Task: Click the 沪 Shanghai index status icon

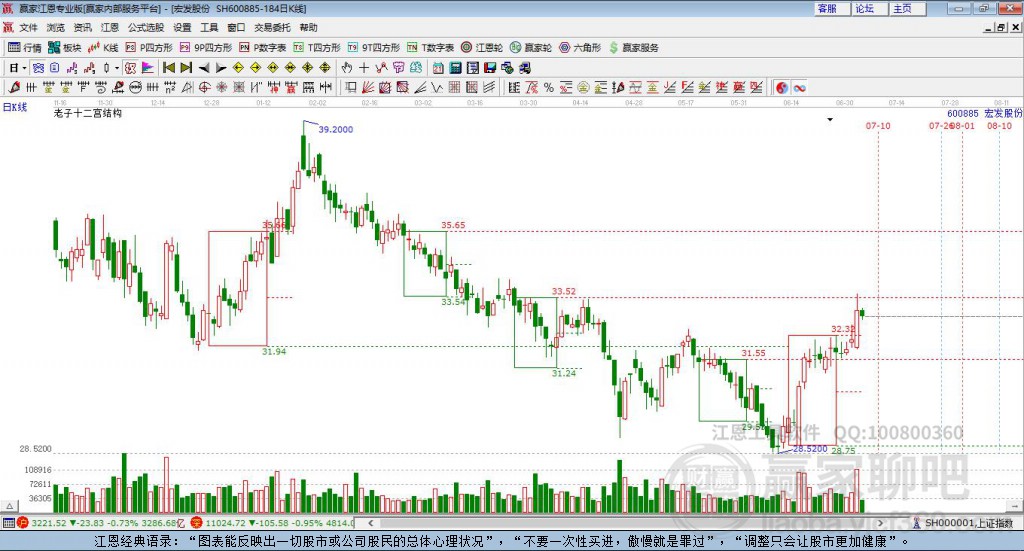Action: [23, 522]
